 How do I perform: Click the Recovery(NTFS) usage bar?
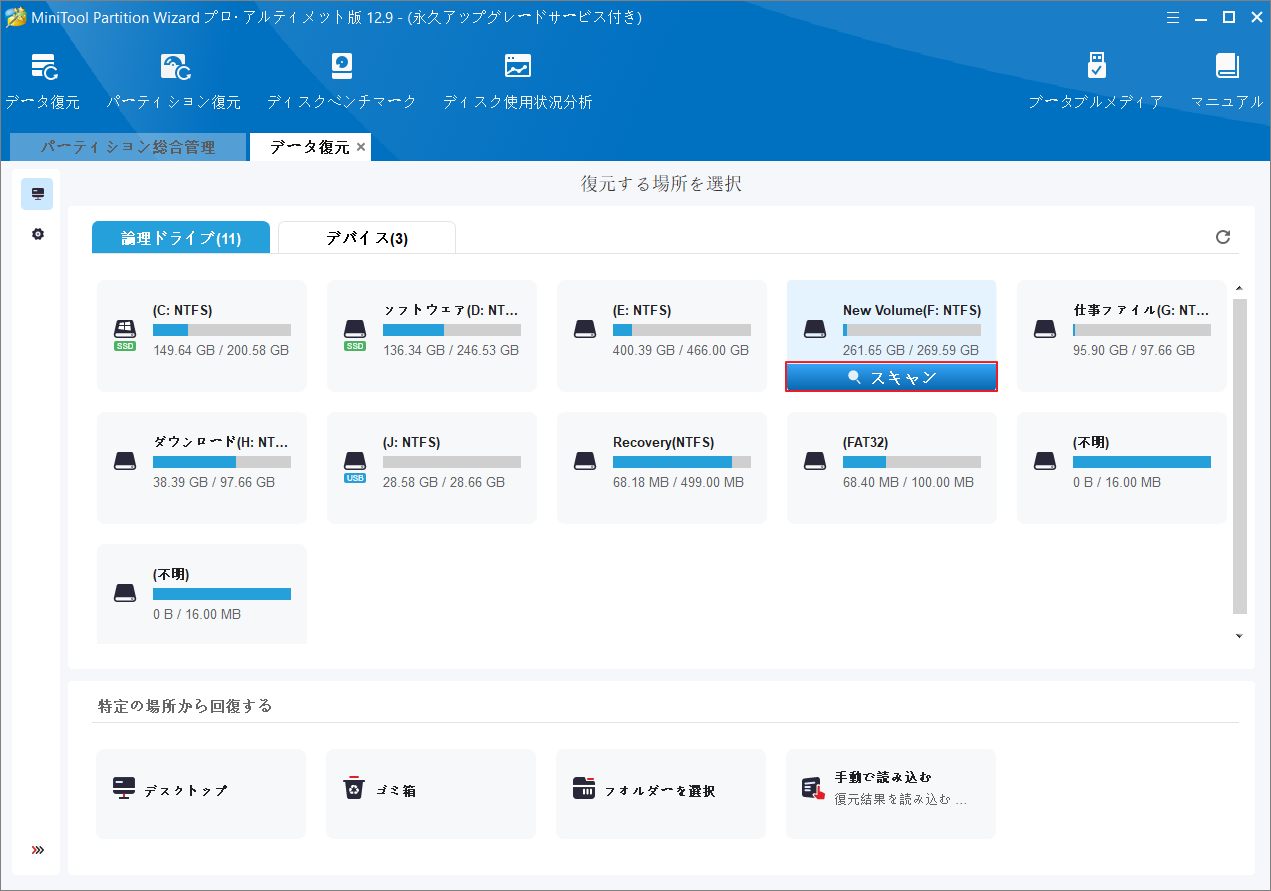click(682, 462)
